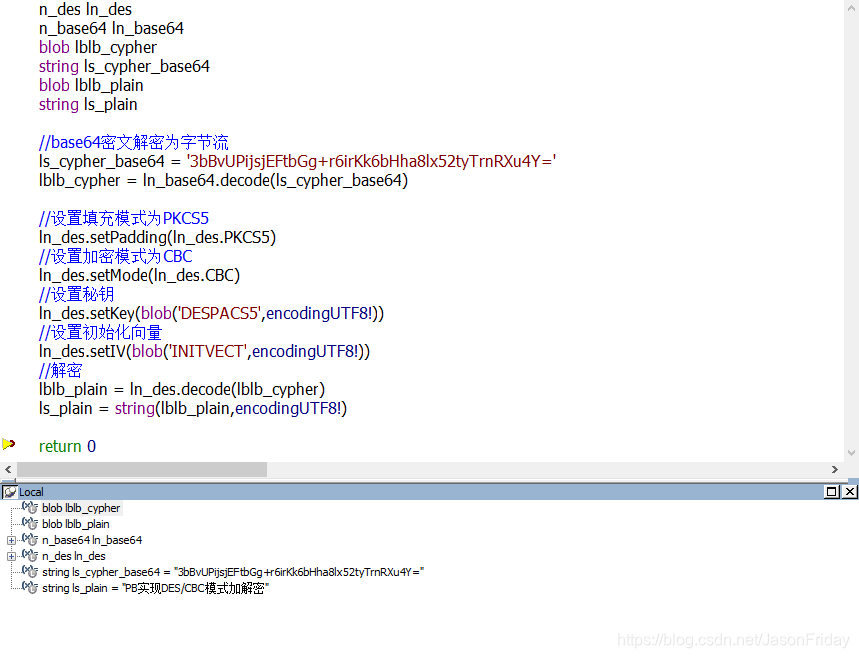Close the Local variables panel

pyautogui.click(x=849, y=492)
